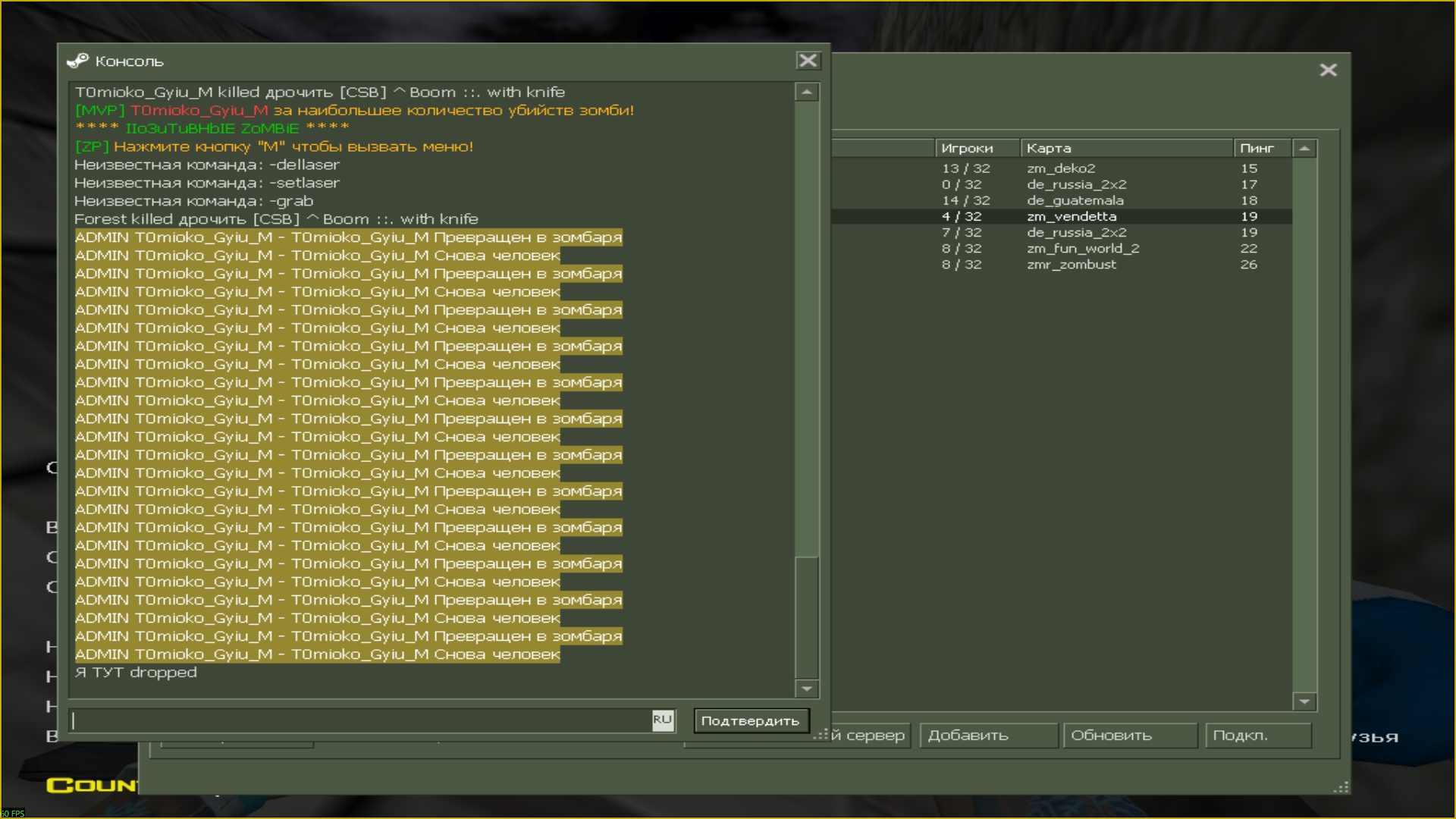Click the console command input field
This screenshot has height=819, width=1456.
click(360, 720)
